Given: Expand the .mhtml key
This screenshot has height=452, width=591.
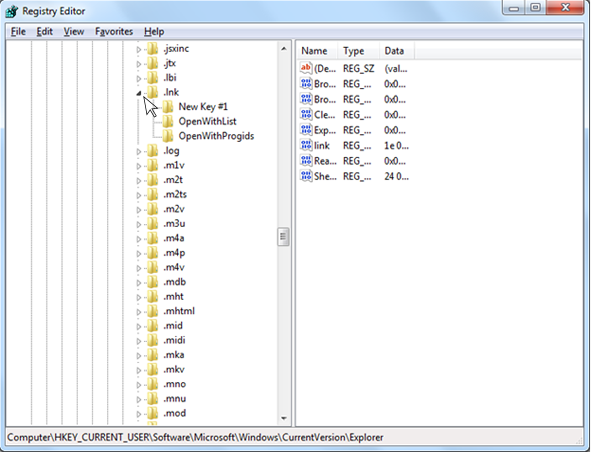Looking at the screenshot, I should pyautogui.click(x=139, y=312).
